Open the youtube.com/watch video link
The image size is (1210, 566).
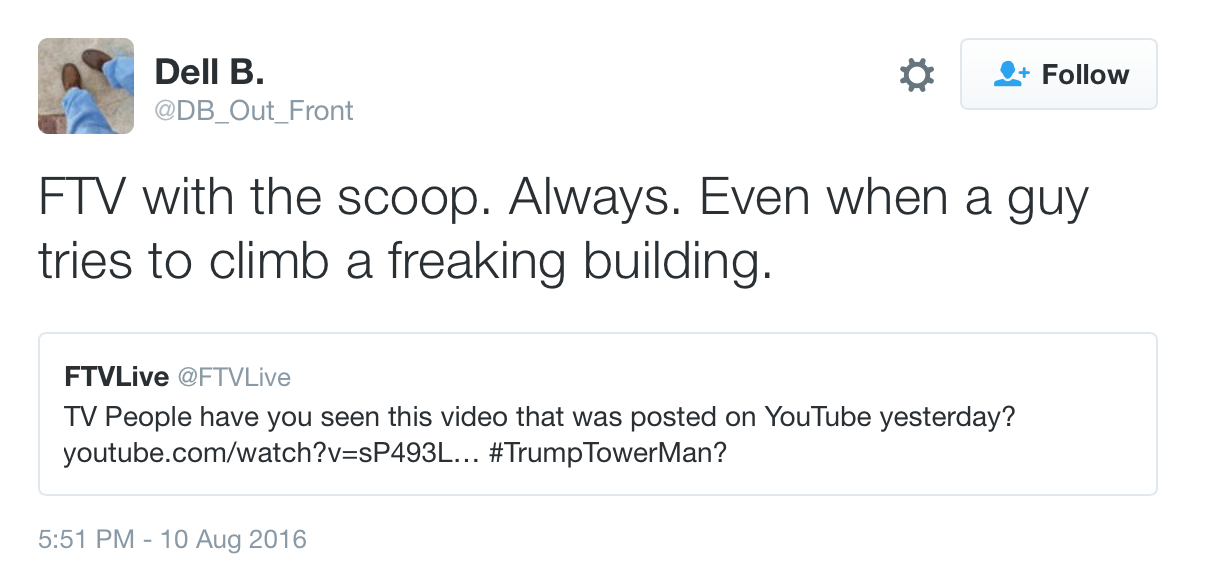269,453
